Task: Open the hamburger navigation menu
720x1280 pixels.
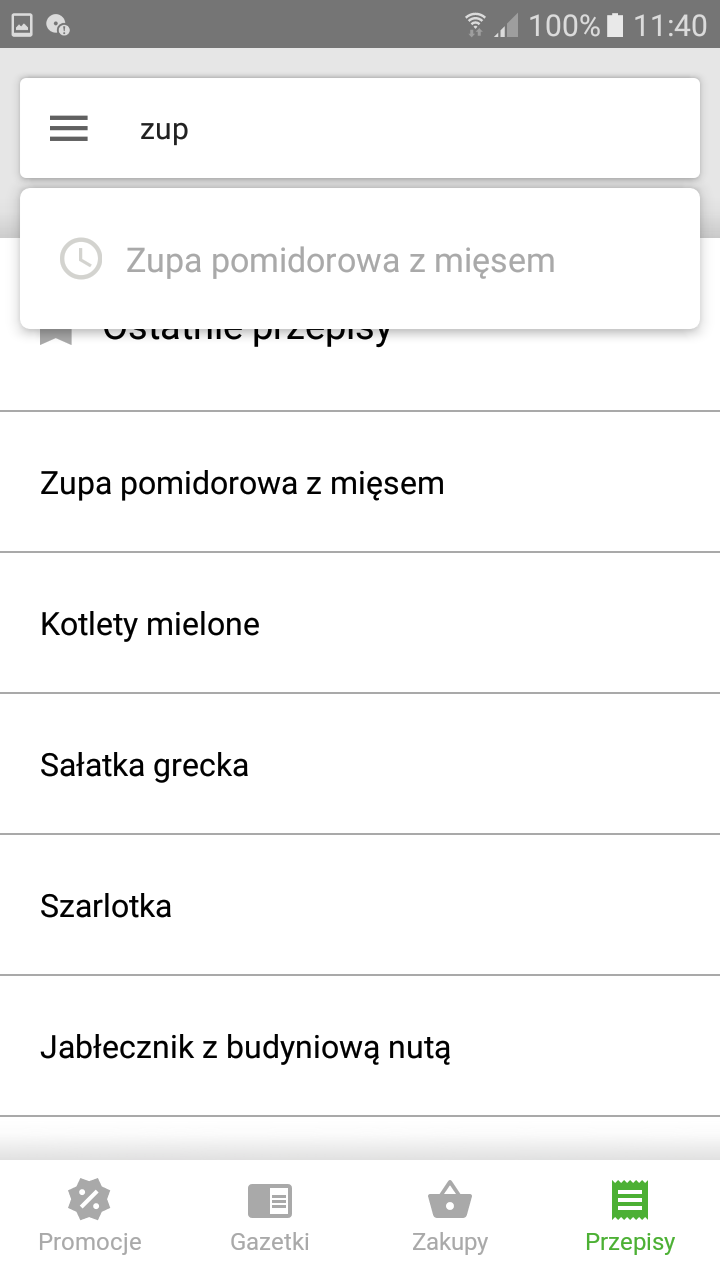Action: [69, 129]
